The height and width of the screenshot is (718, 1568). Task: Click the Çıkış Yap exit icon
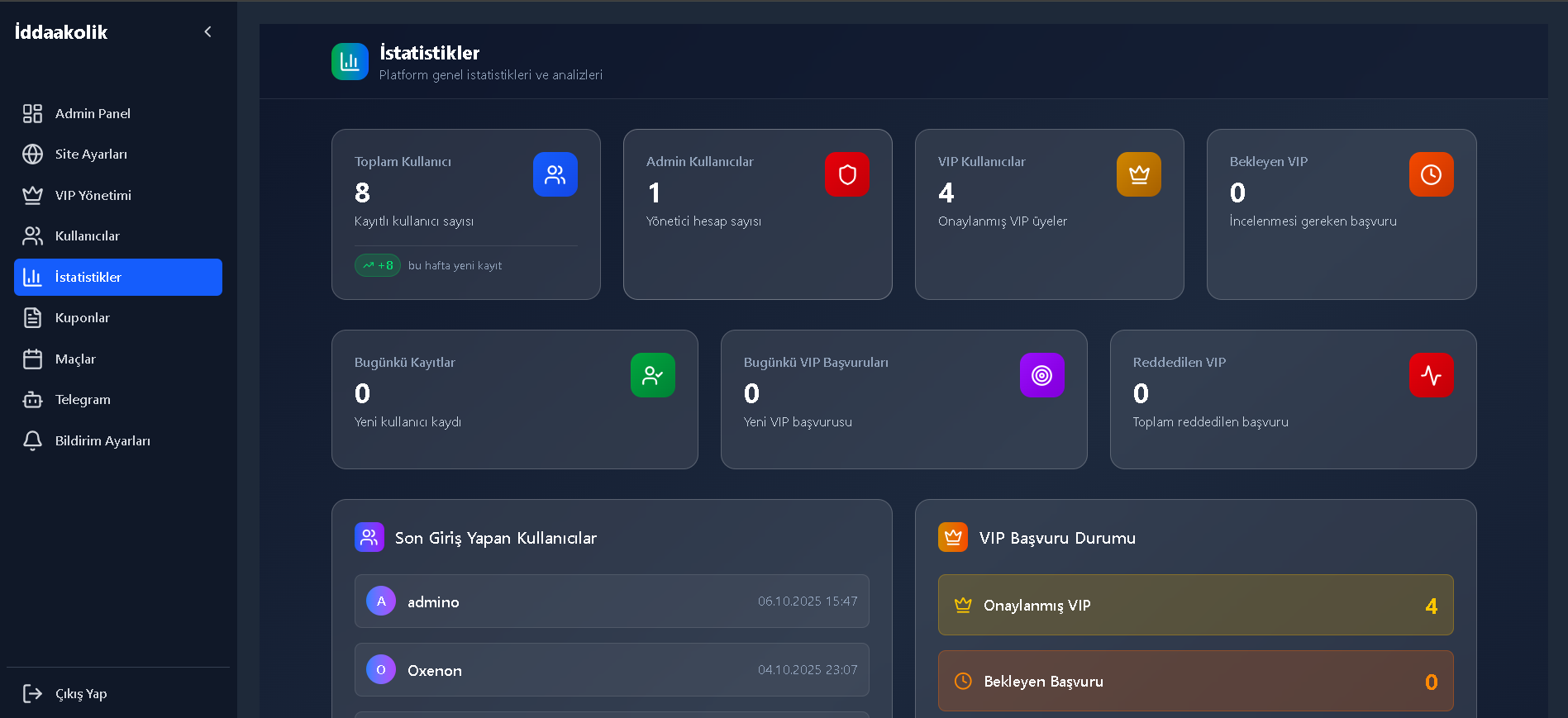click(x=32, y=693)
